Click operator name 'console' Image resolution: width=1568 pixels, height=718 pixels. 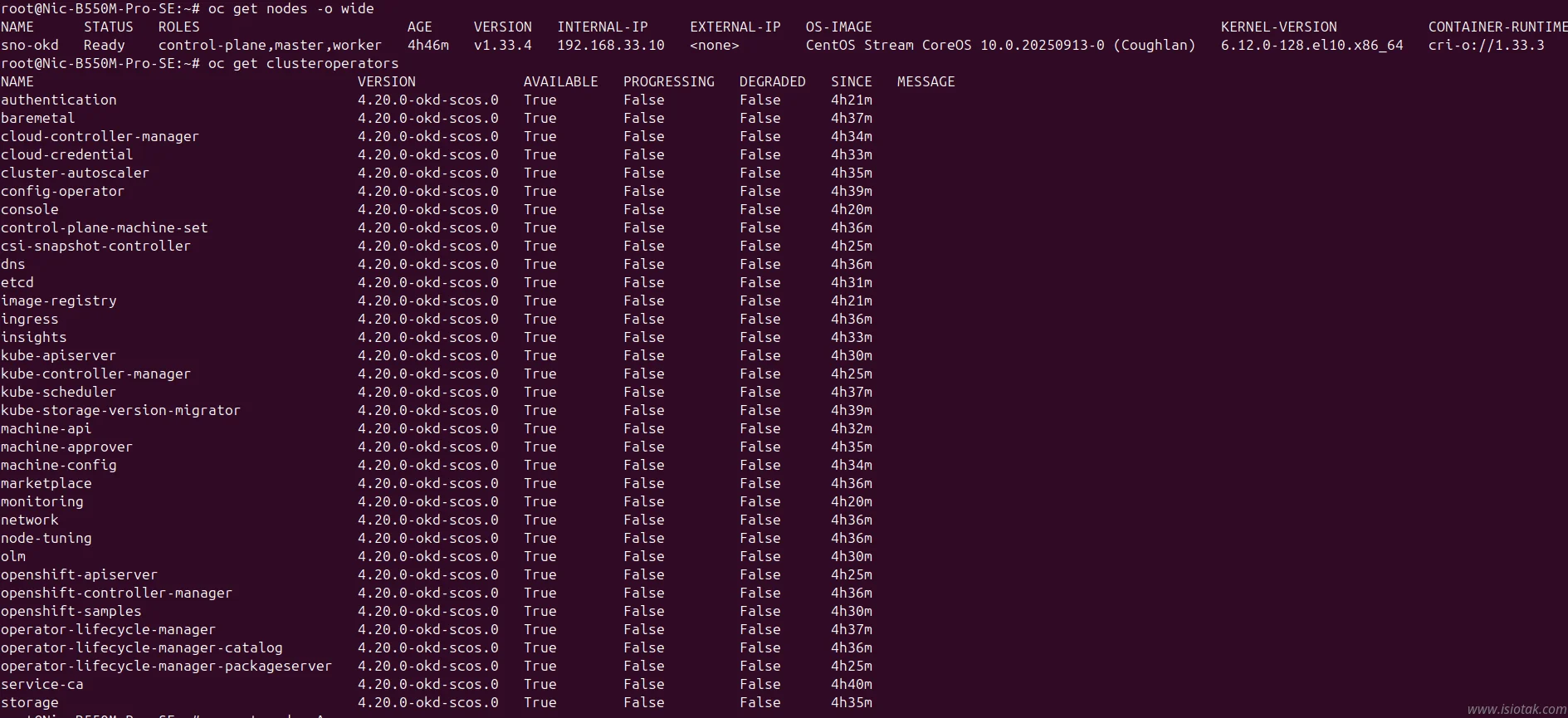[30, 210]
